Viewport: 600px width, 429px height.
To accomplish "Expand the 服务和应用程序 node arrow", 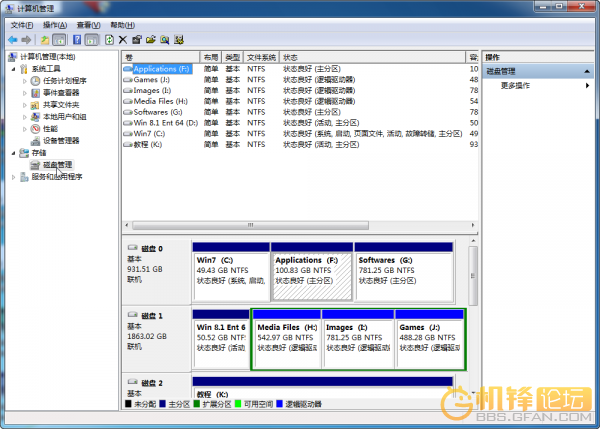I will pos(13,177).
